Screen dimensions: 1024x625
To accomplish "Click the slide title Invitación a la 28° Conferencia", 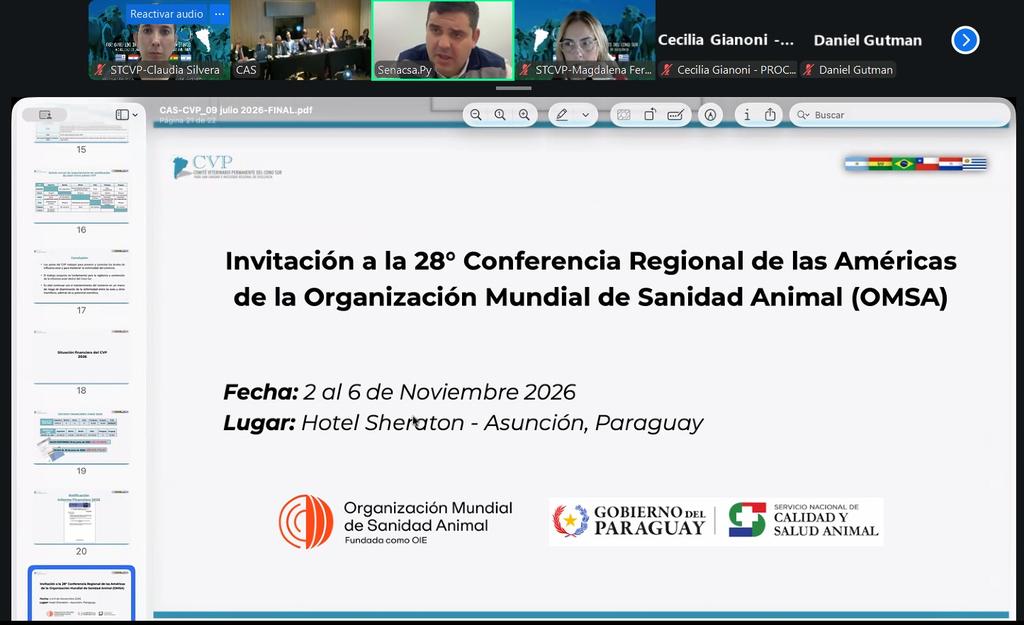I will coord(590,261).
